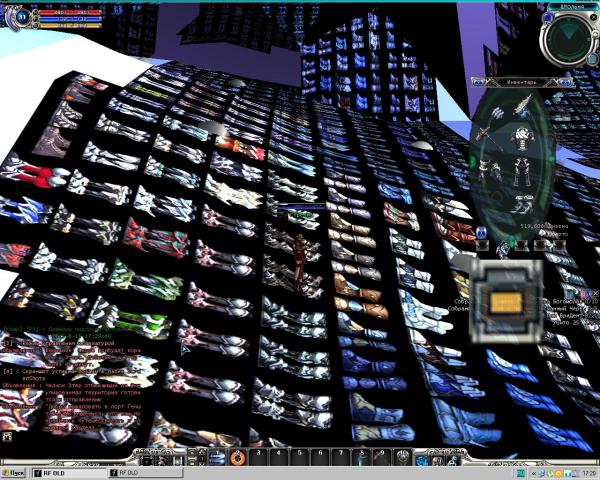Click the equipped boots slot
The width and height of the screenshot is (600, 480).
[522, 205]
